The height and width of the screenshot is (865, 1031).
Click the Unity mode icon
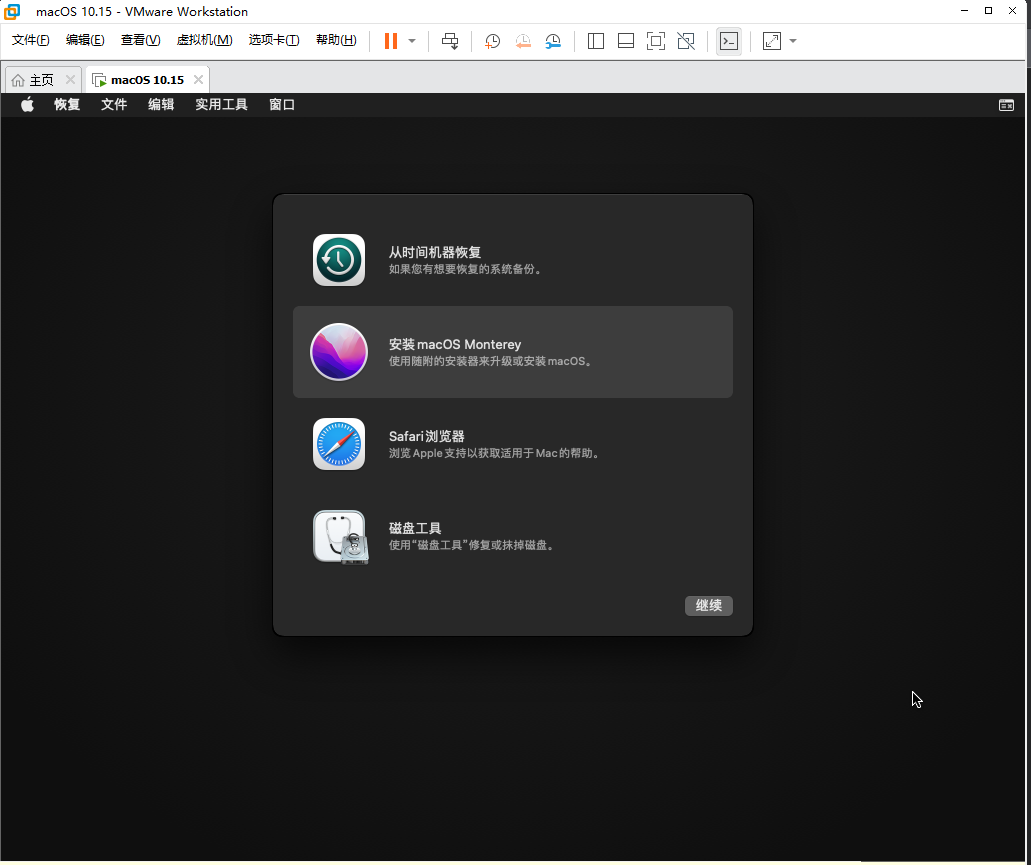[x=686, y=41]
